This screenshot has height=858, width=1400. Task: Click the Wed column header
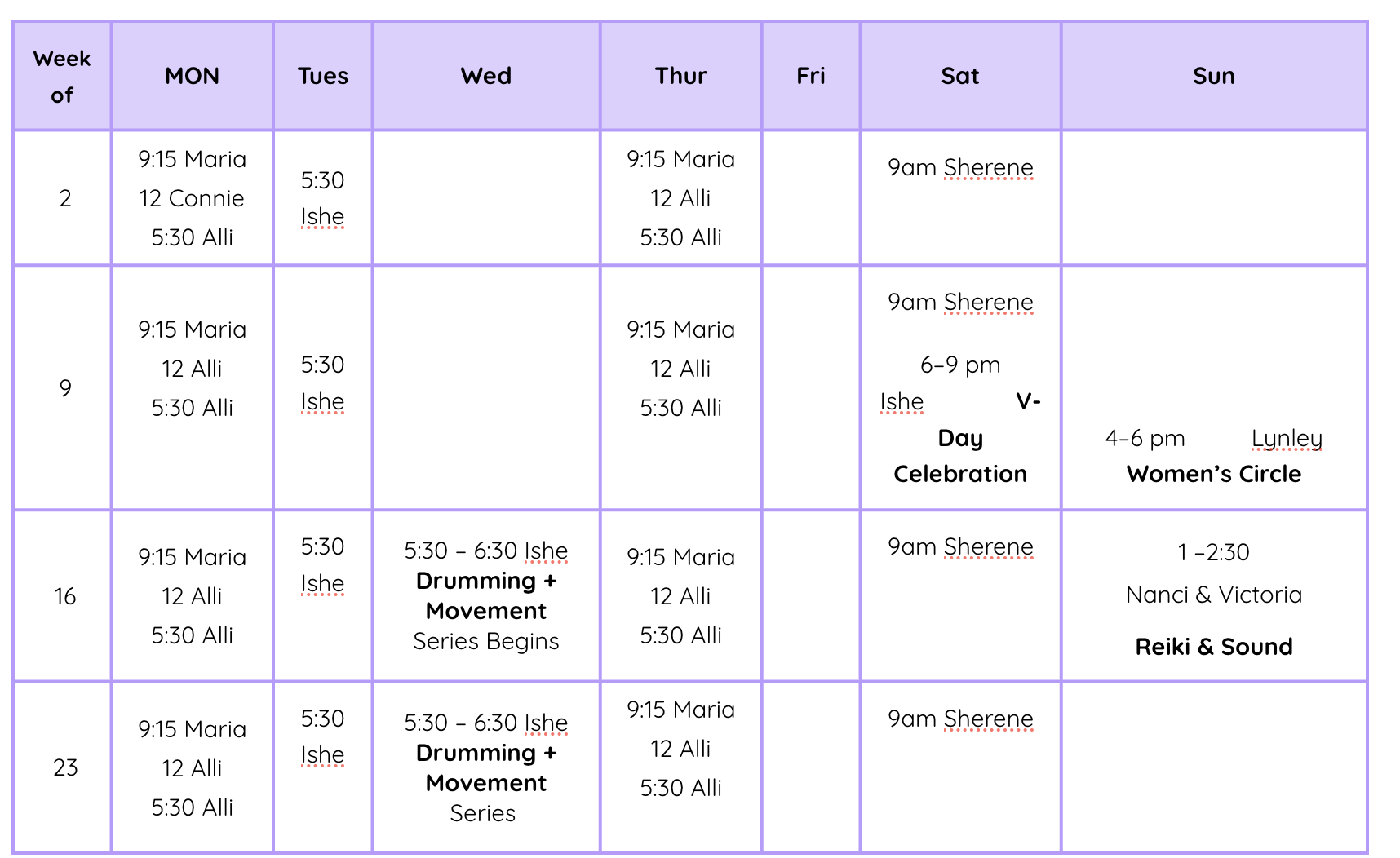(x=485, y=76)
